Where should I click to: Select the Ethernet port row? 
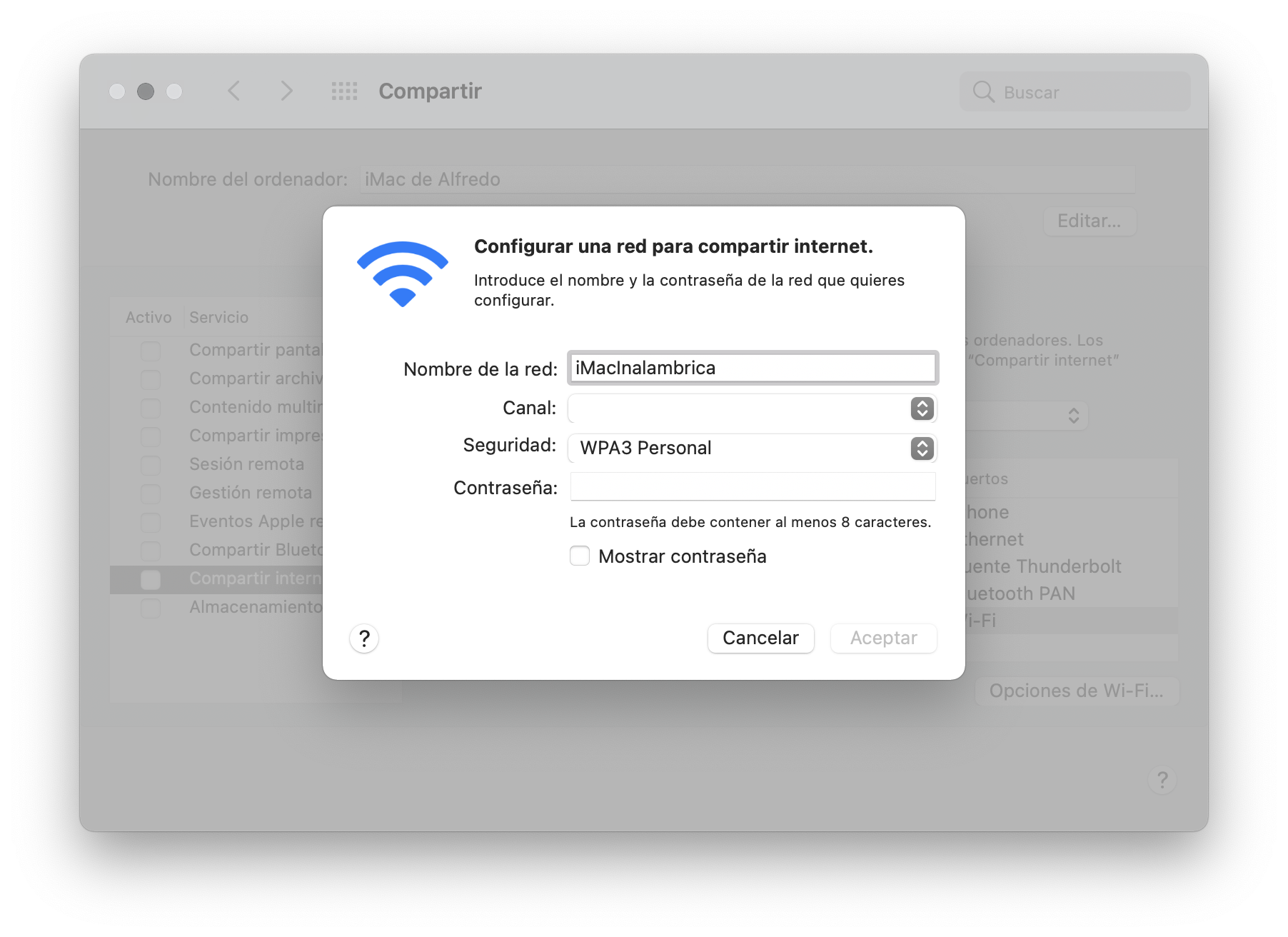pos(1072,539)
